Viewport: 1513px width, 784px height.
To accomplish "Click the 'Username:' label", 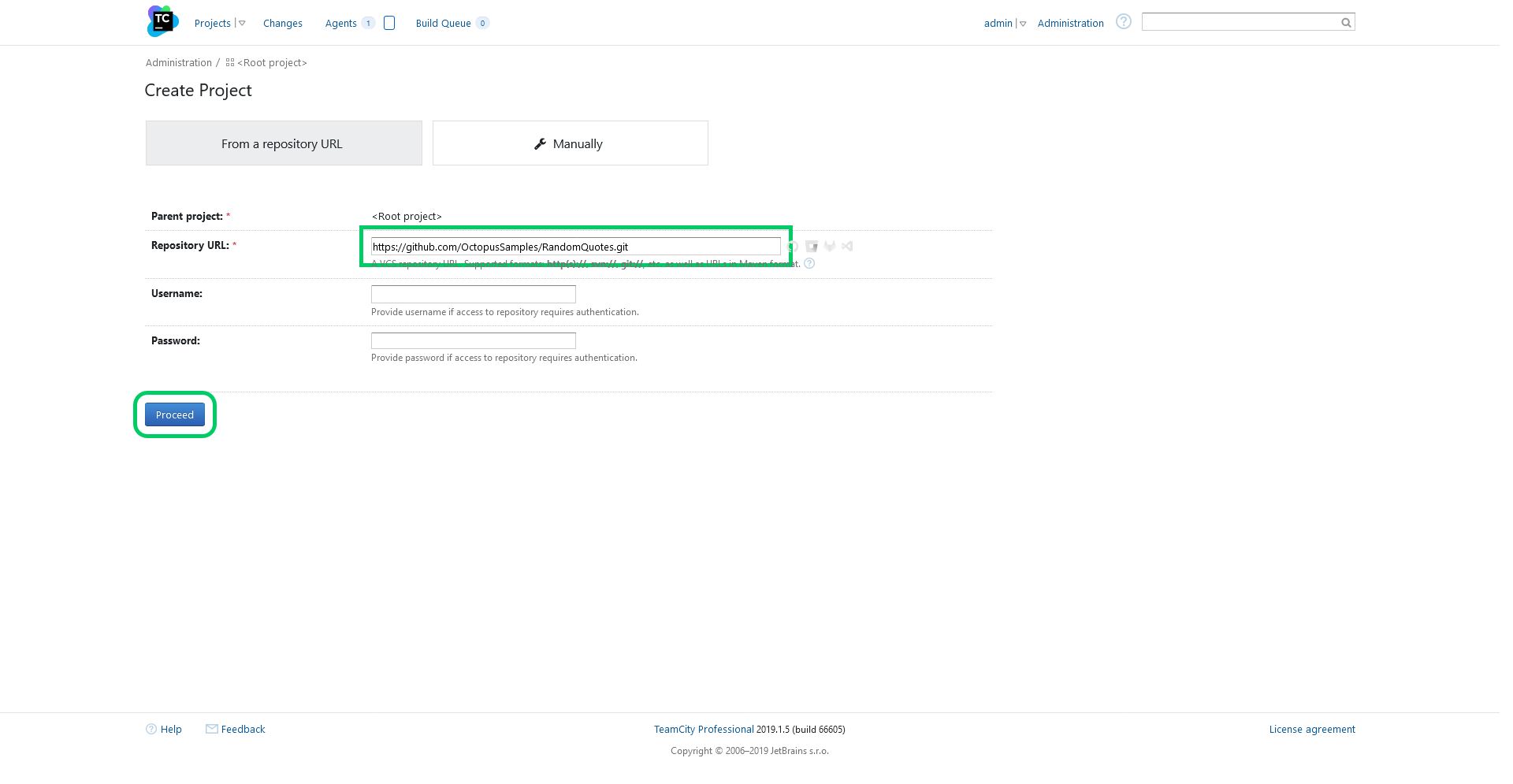I will coord(177,294).
